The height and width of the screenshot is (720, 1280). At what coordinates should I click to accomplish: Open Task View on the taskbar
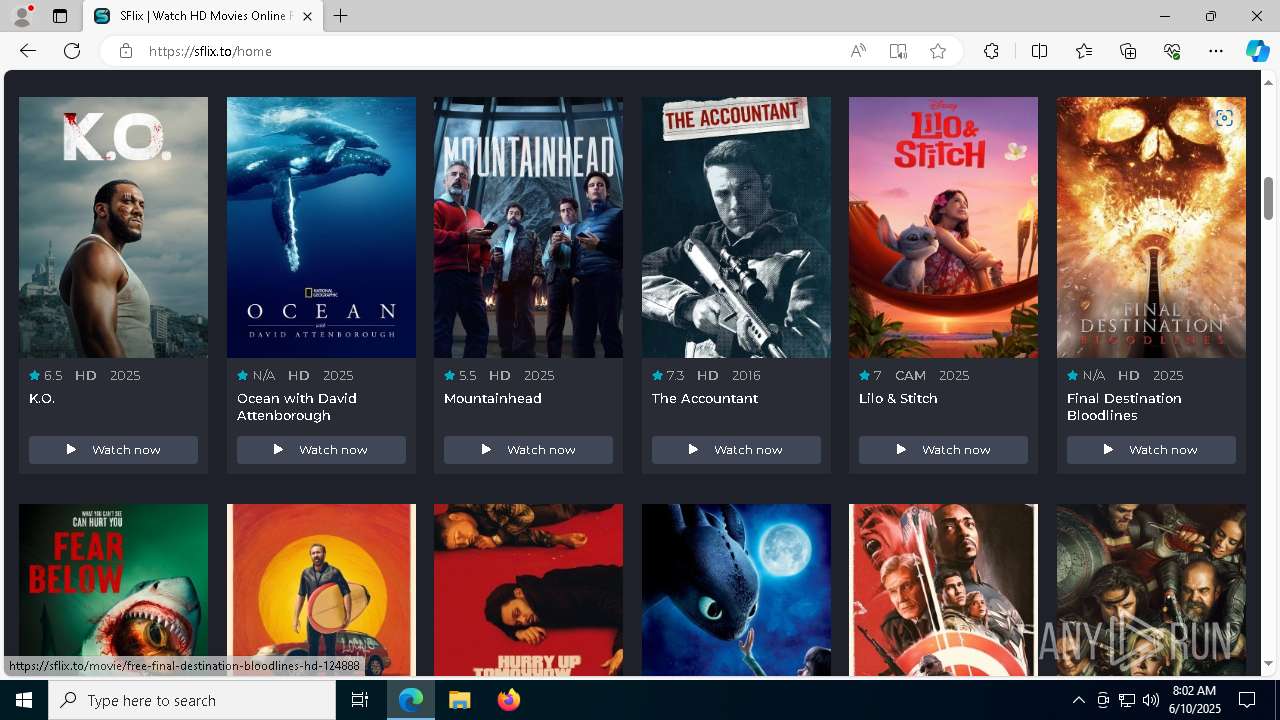click(360, 700)
